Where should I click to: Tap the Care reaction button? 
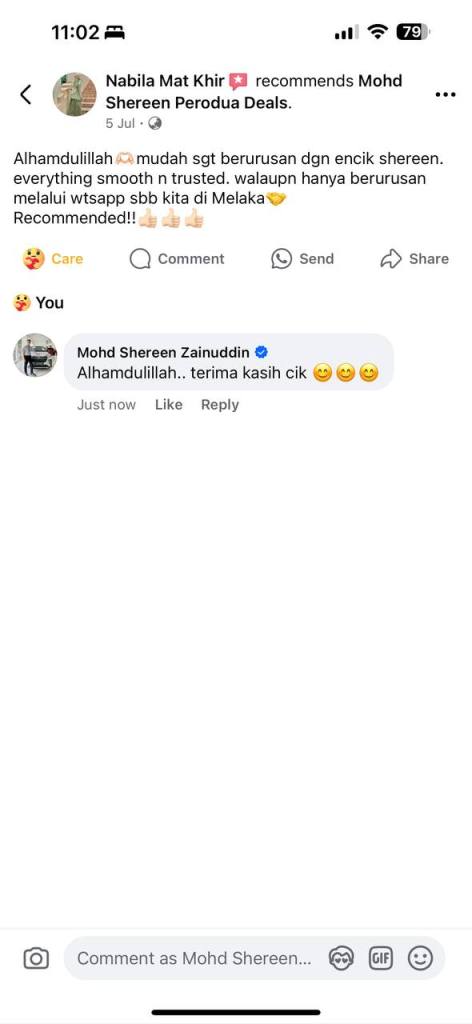pos(52,259)
